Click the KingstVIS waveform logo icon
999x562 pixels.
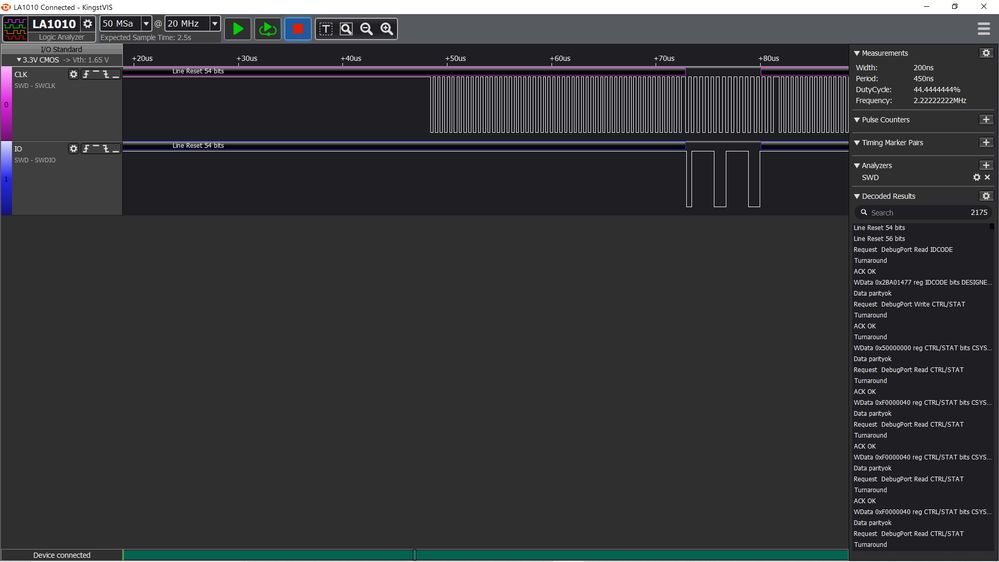tap(15, 29)
